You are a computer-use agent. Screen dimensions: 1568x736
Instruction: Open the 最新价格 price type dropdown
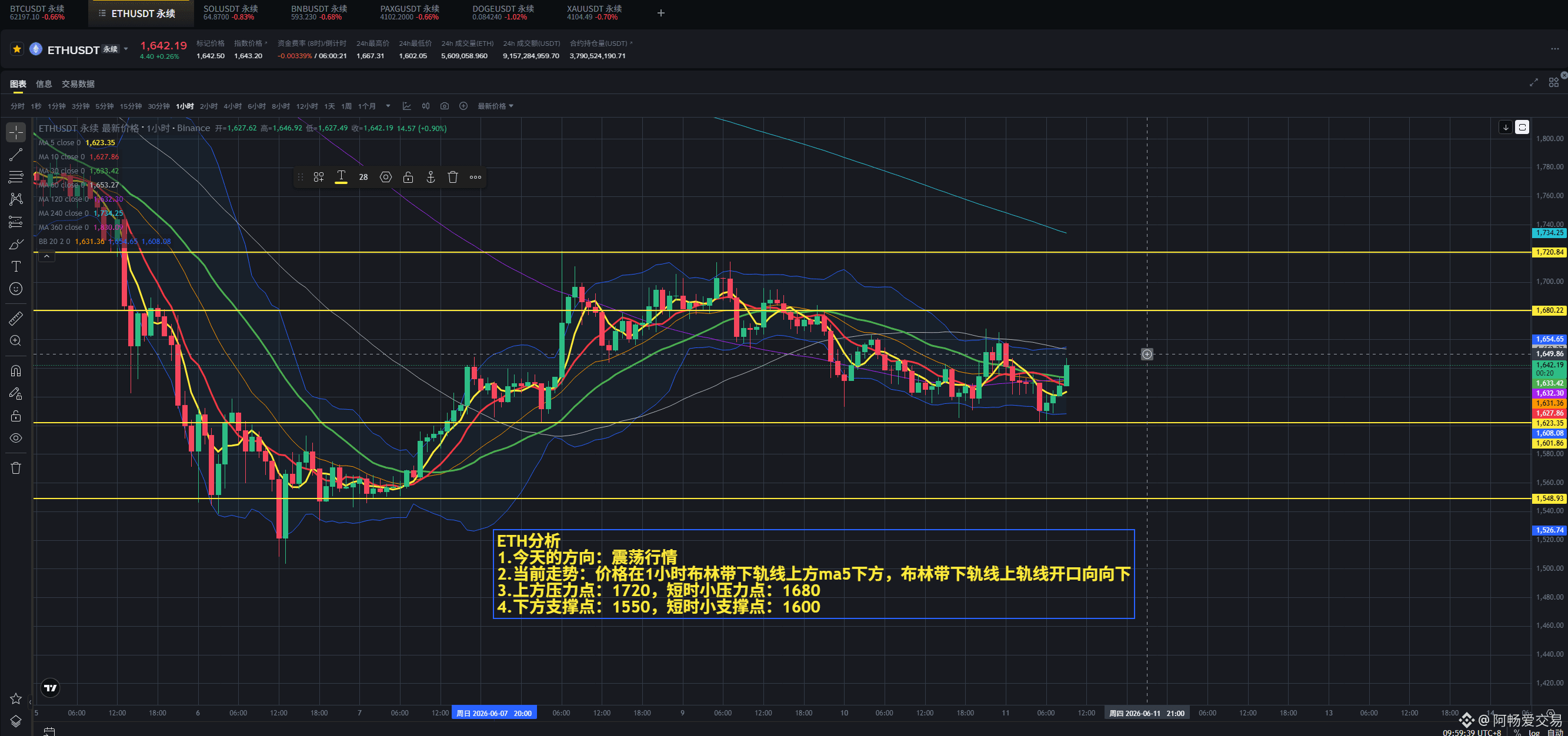click(x=495, y=106)
